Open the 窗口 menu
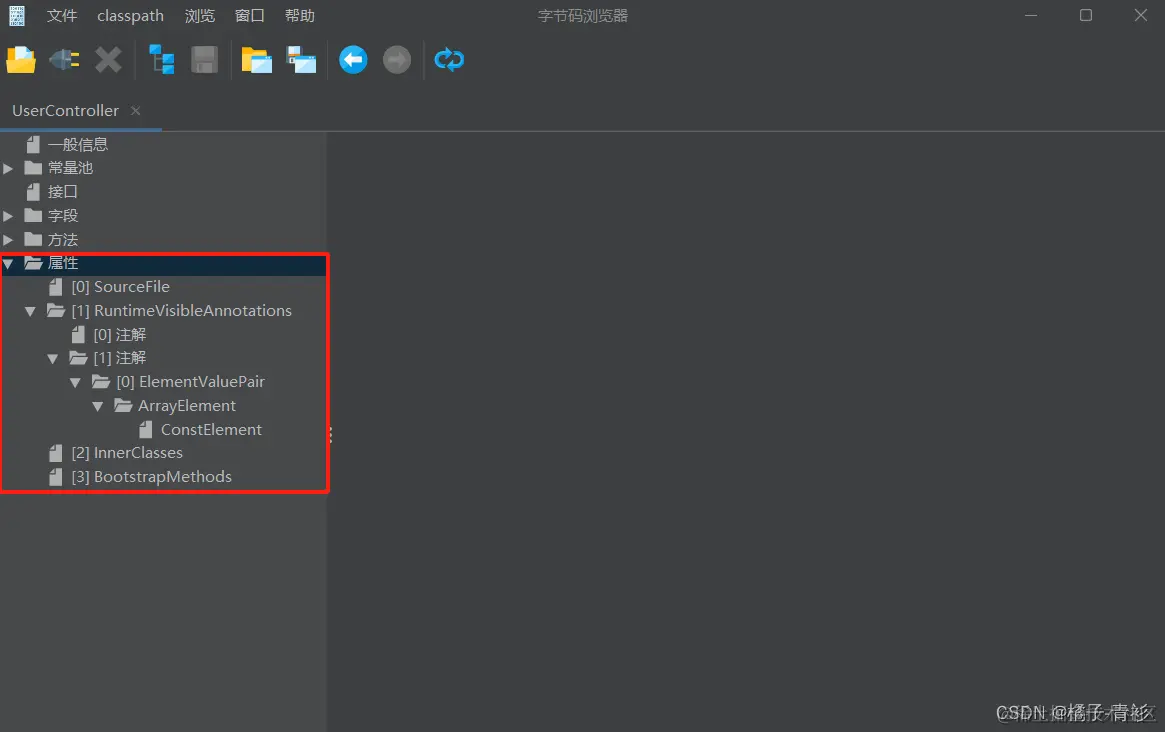The image size is (1165, 732). coord(249,16)
